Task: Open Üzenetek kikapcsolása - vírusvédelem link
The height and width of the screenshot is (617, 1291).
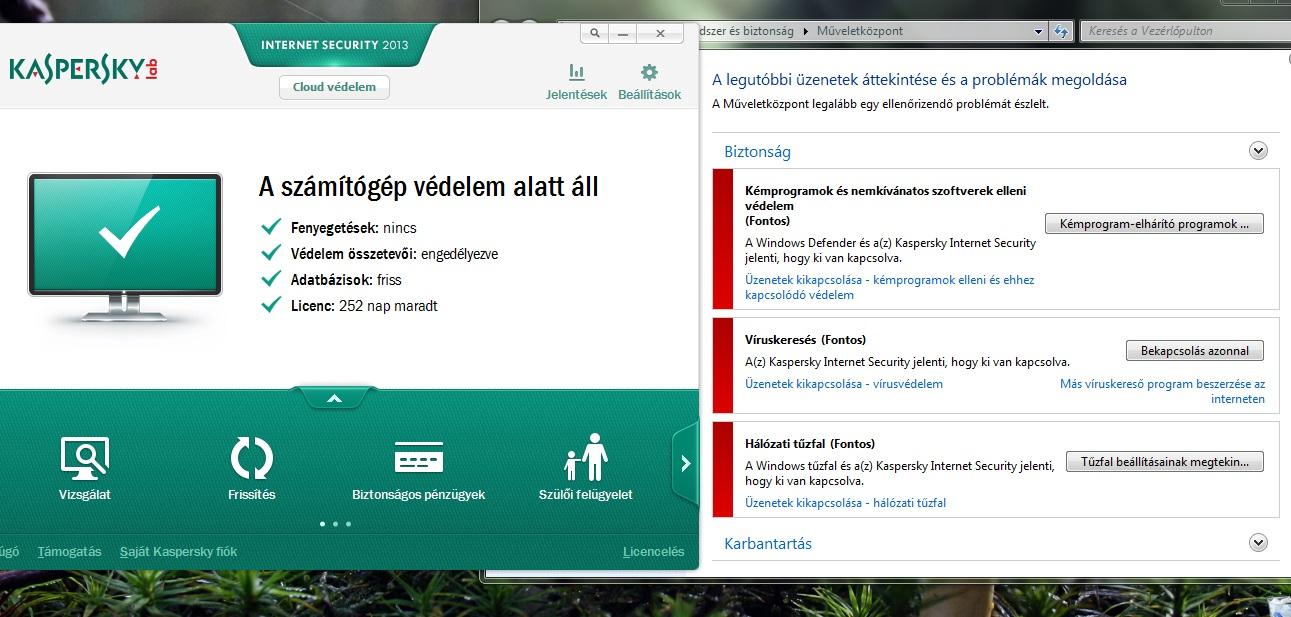Action: [x=844, y=383]
